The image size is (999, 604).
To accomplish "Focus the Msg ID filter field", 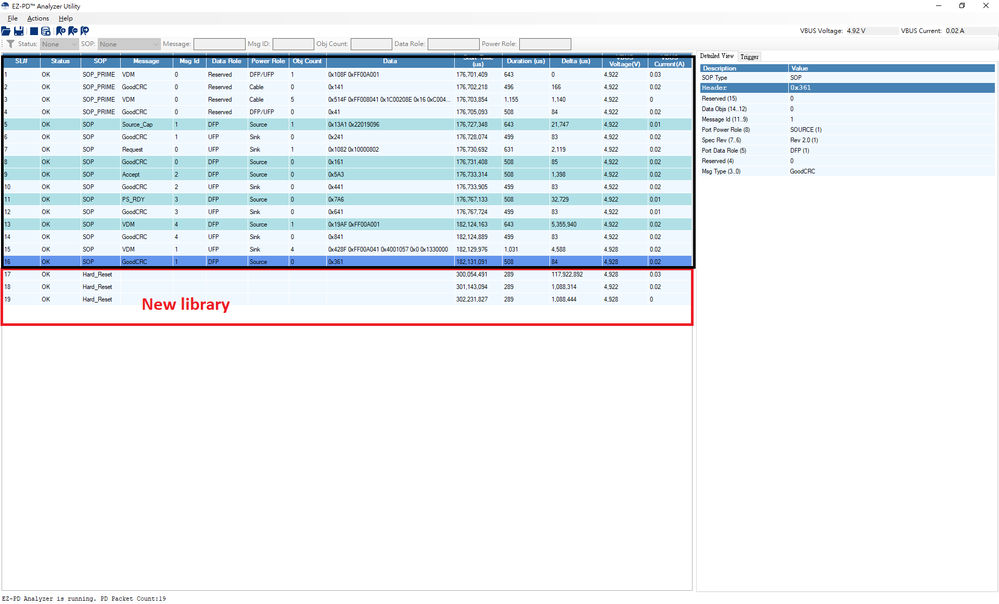I will (x=293, y=44).
